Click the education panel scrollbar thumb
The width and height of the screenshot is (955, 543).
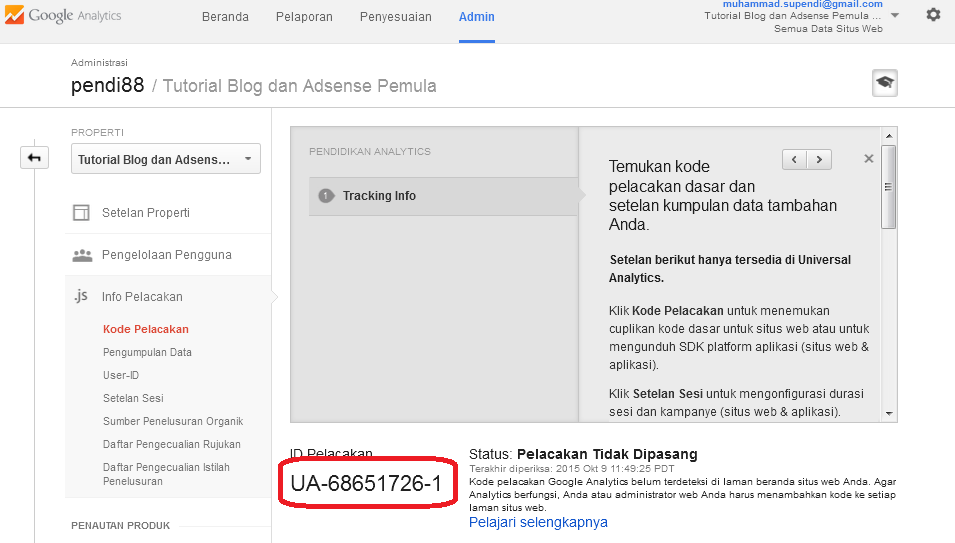point(889,187)
